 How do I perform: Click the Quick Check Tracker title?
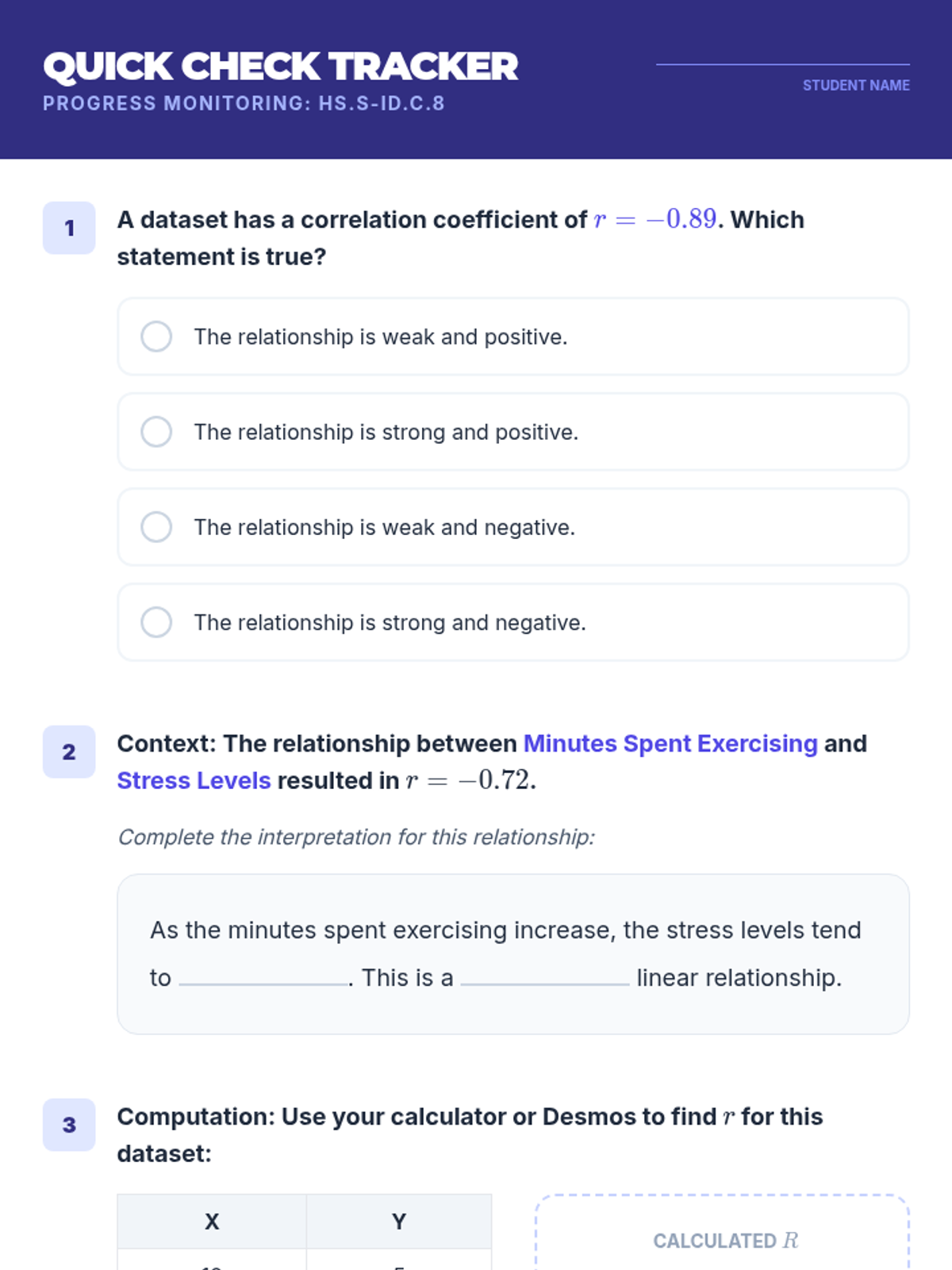(281, 67)
